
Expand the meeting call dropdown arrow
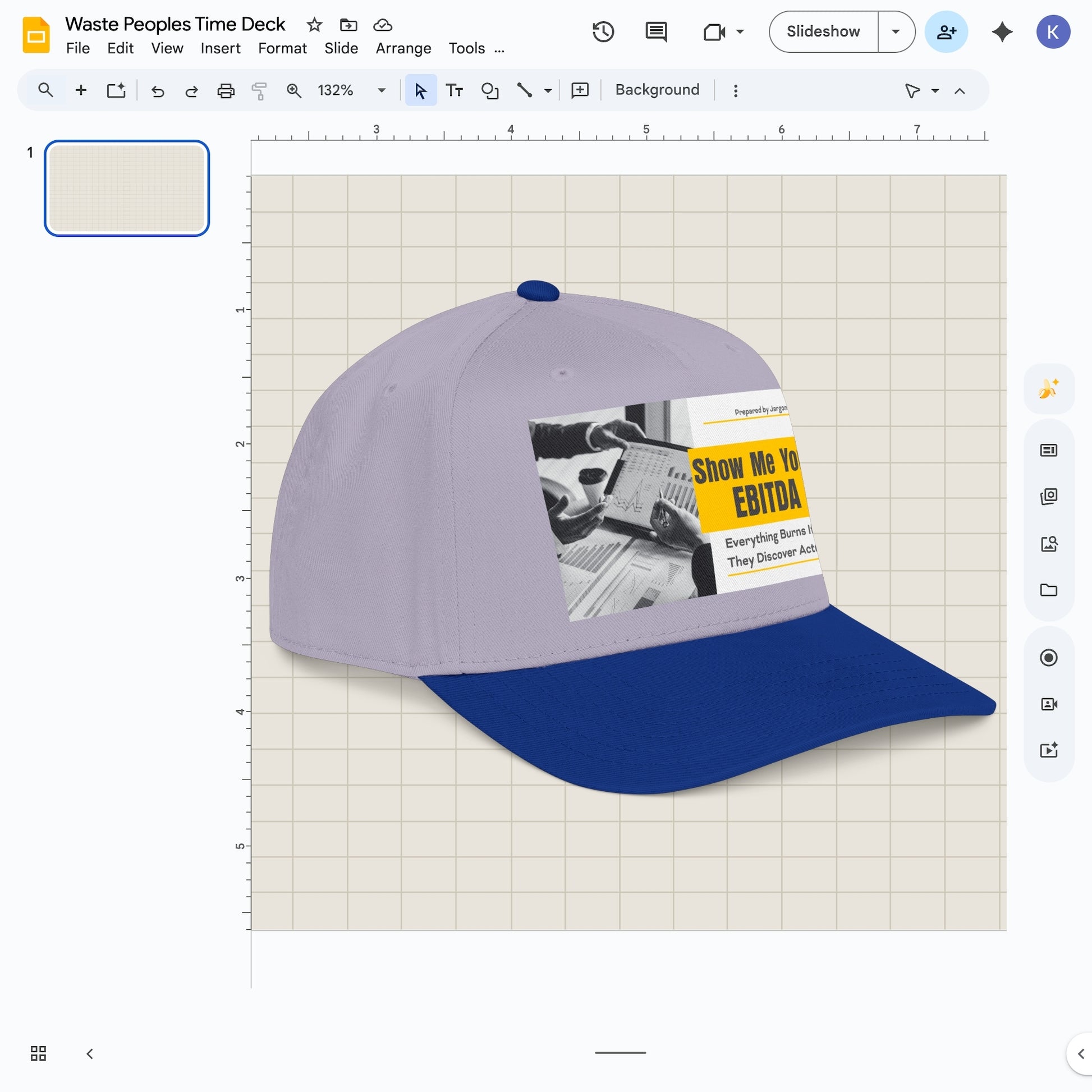coord(740,31)
